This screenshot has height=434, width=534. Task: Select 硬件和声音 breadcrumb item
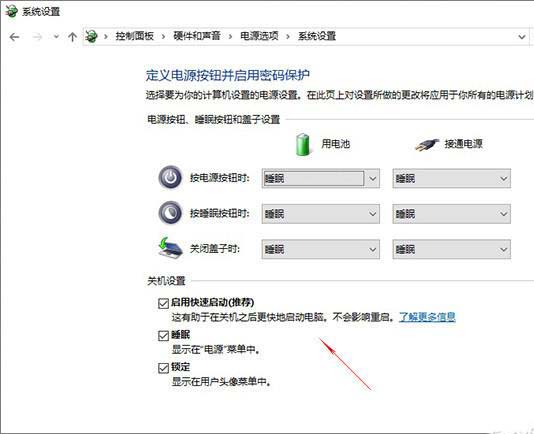point(197,36)
